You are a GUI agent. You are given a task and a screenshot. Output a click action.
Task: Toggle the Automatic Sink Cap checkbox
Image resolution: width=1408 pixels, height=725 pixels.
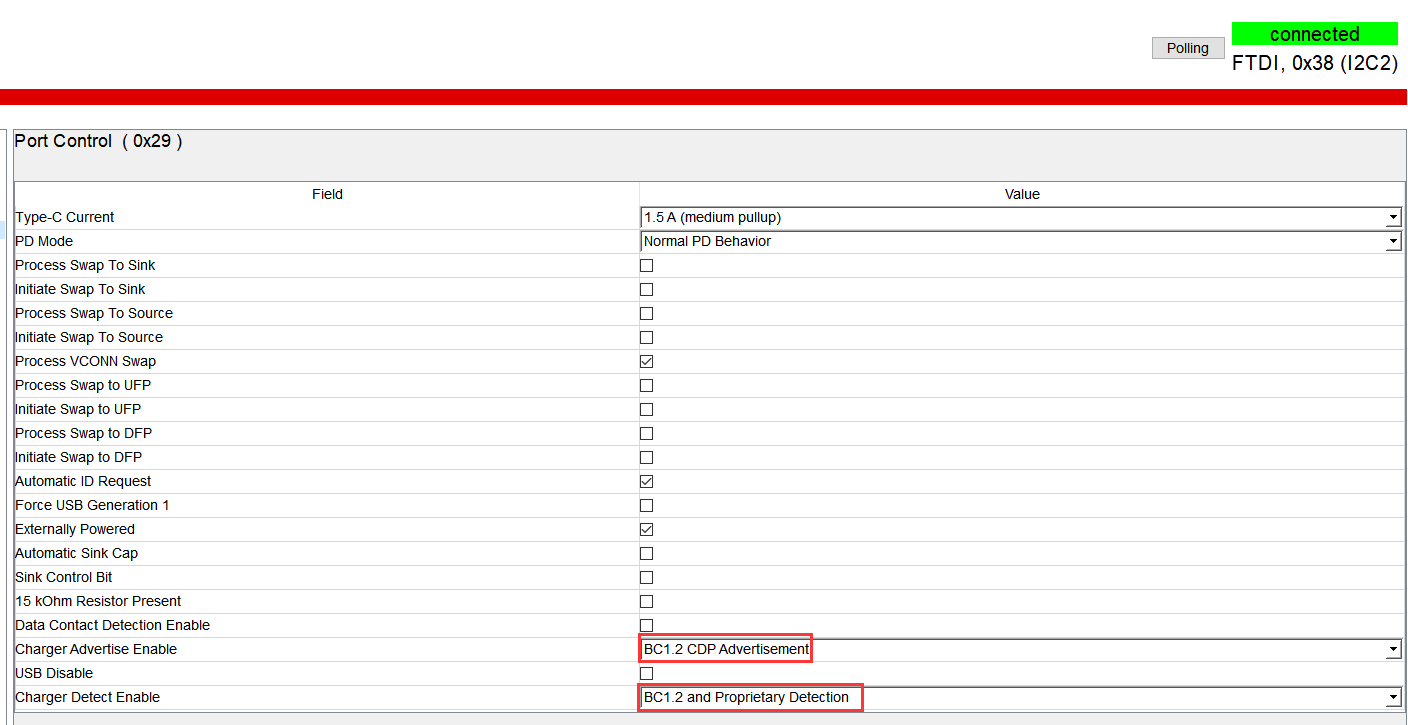point(646,553)
